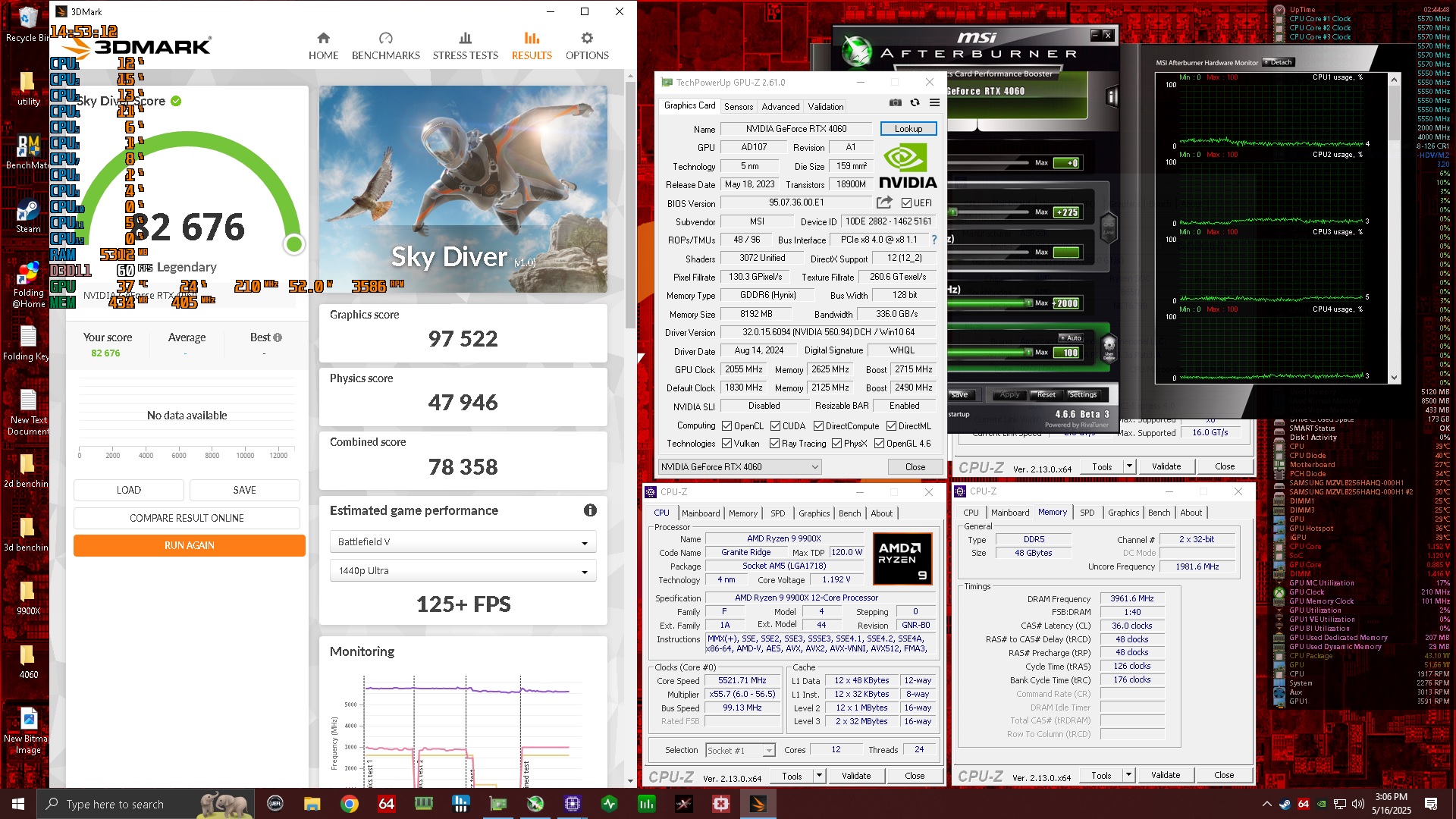Viewport: 1456px width, 819px height.
Task: Toggle the CUDA checkbox
Action: [x=775, y=426]
